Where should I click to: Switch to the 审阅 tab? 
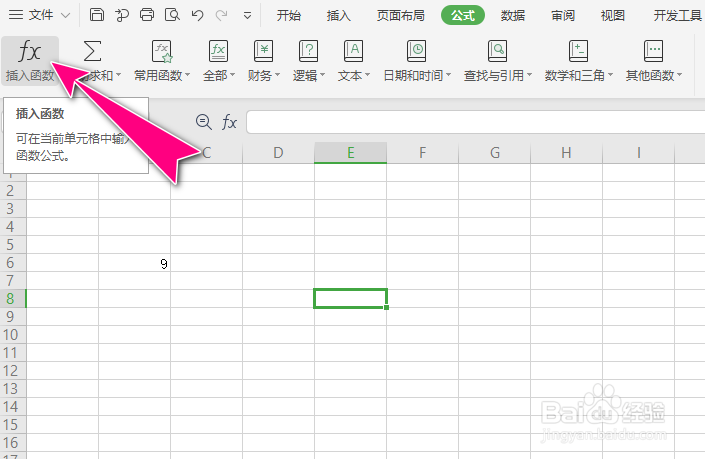coord(563,16)
